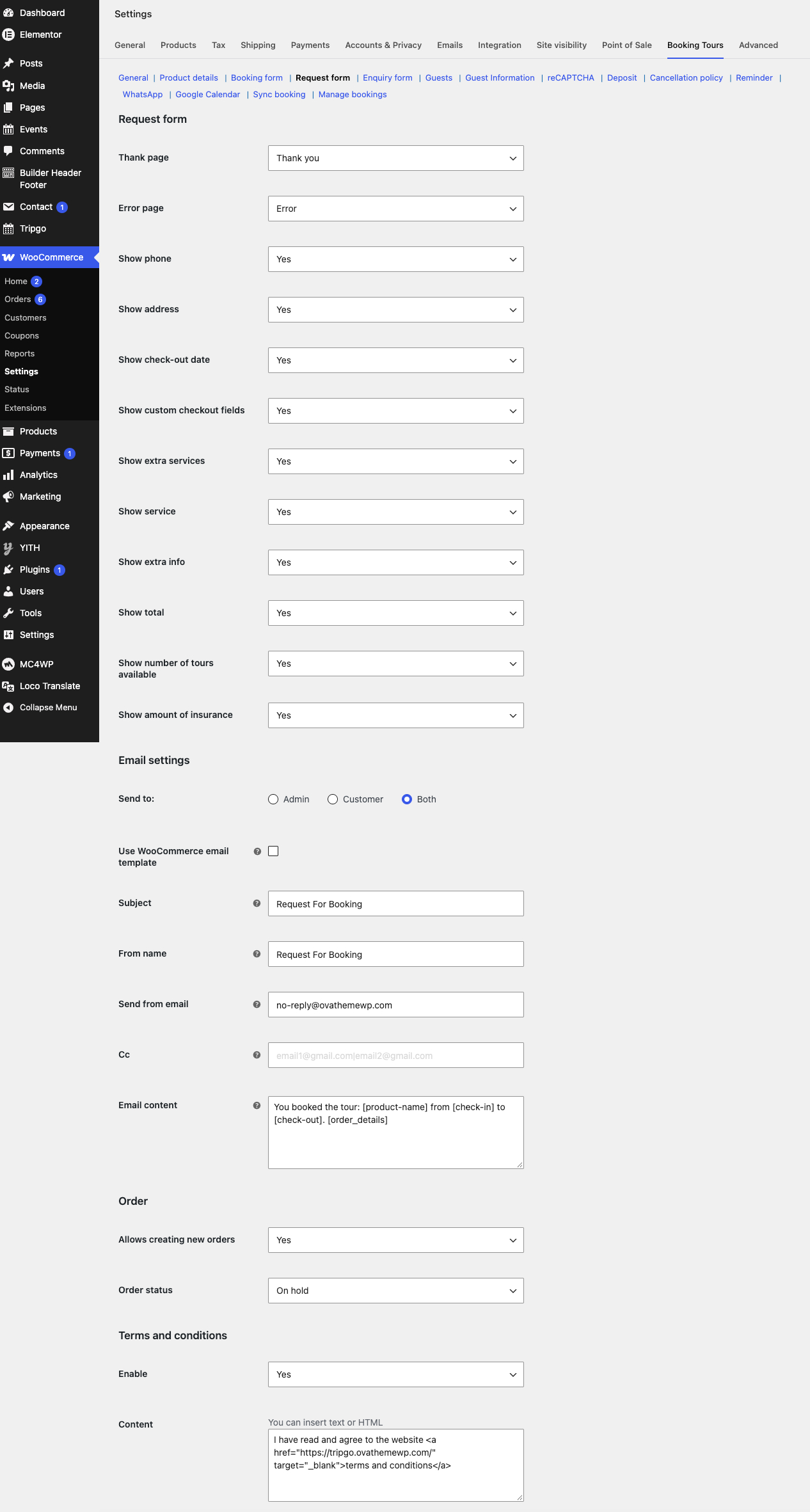Viewport: 810px width, 1512px height.
Task: Open the Google Calendar section link
Action: click(x=208, y=95)
